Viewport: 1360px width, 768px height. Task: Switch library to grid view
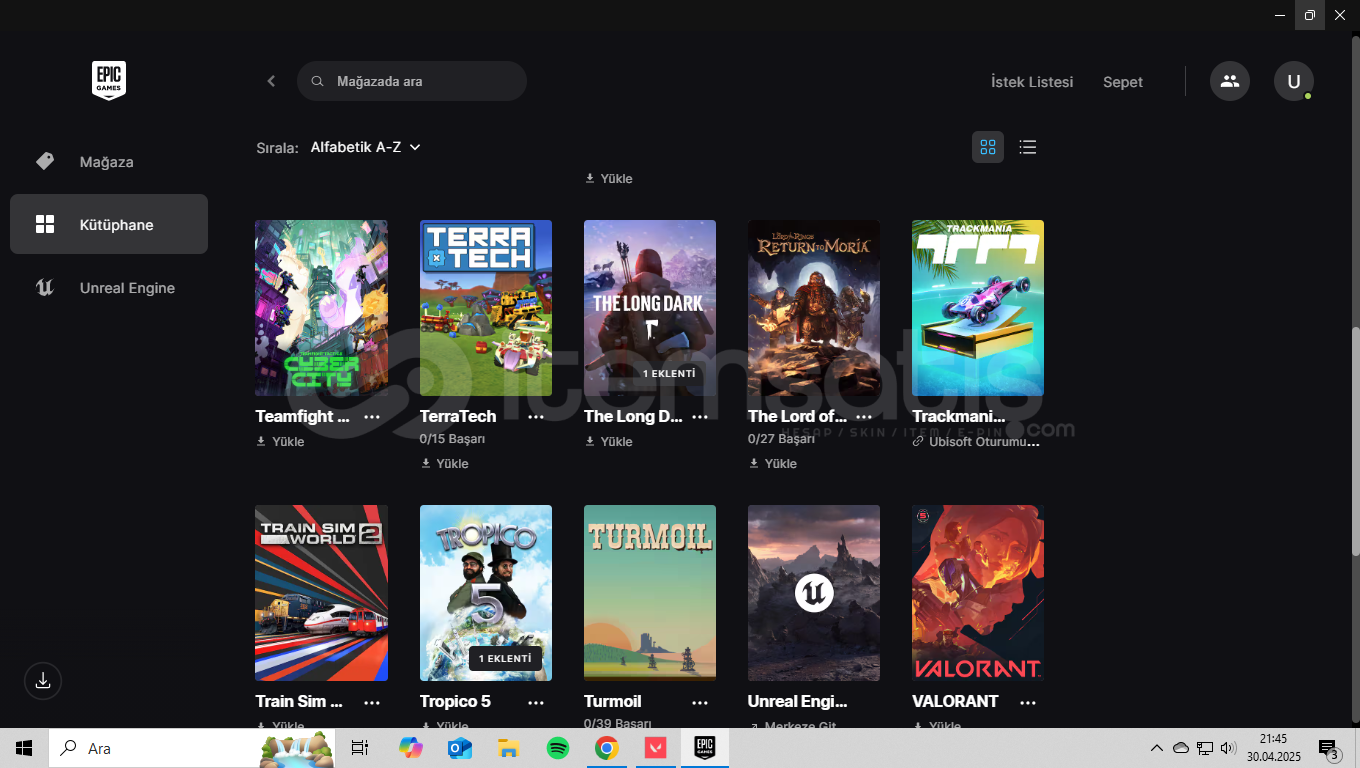988,147
